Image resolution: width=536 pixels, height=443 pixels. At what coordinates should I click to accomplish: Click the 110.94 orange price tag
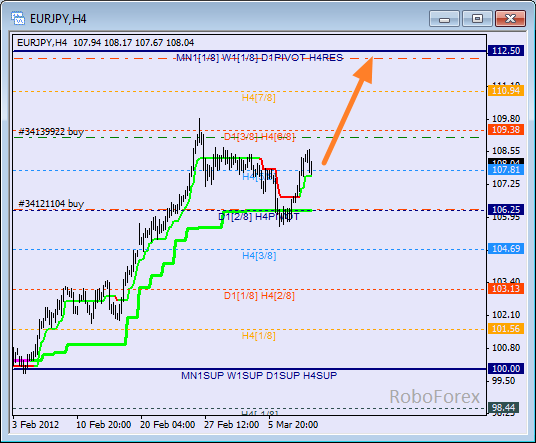[506, 91]
